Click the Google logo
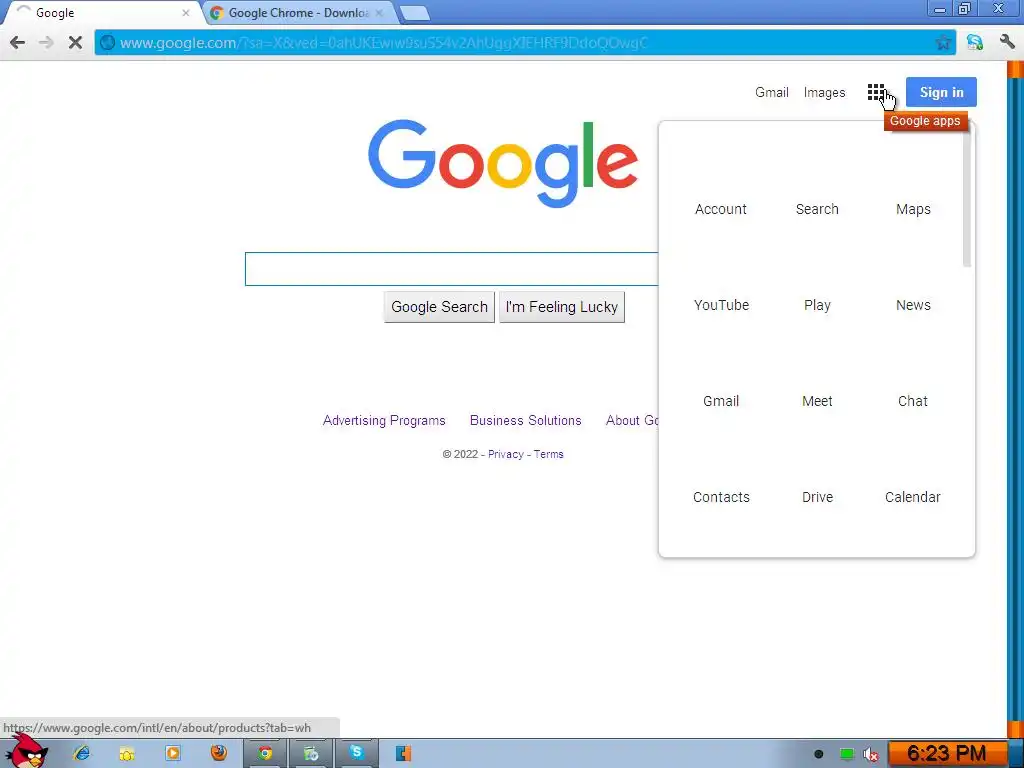 click(x=503, y=163)
